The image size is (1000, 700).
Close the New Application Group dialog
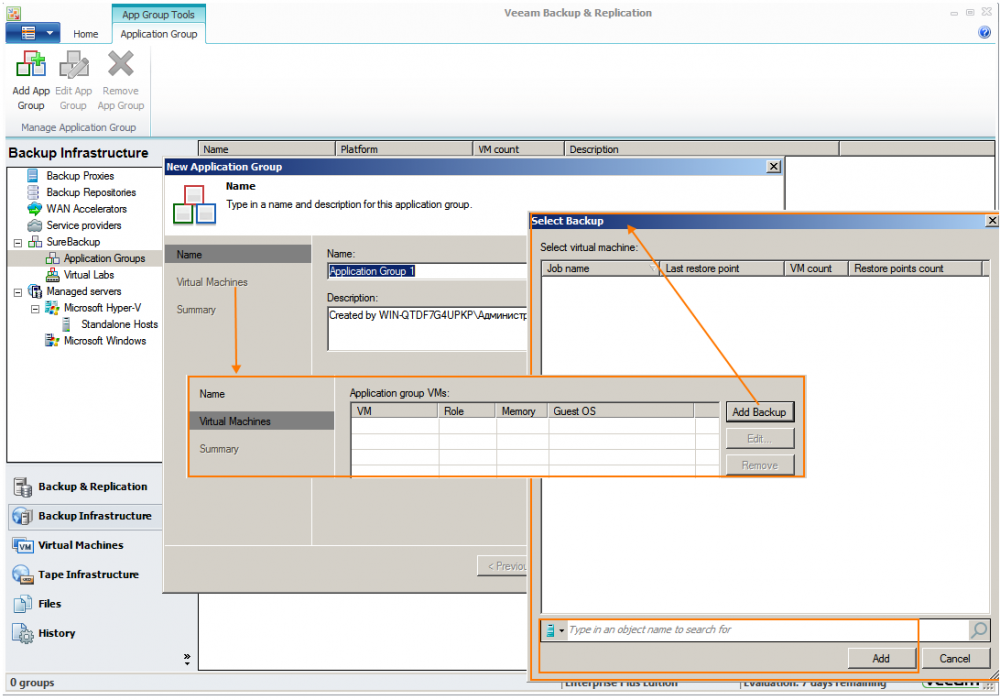pos(774,166)
